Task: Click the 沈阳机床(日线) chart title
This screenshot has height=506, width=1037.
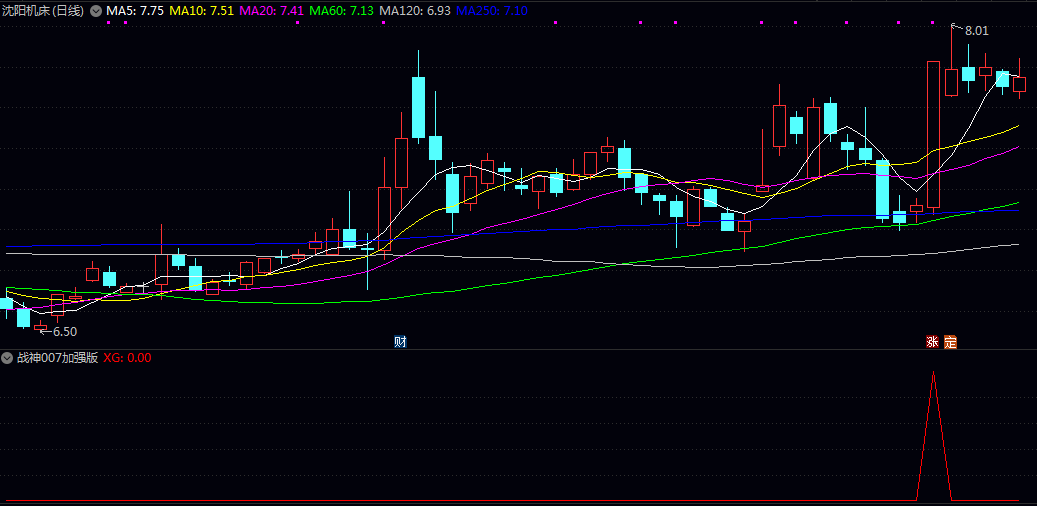Action: point(44,10)
